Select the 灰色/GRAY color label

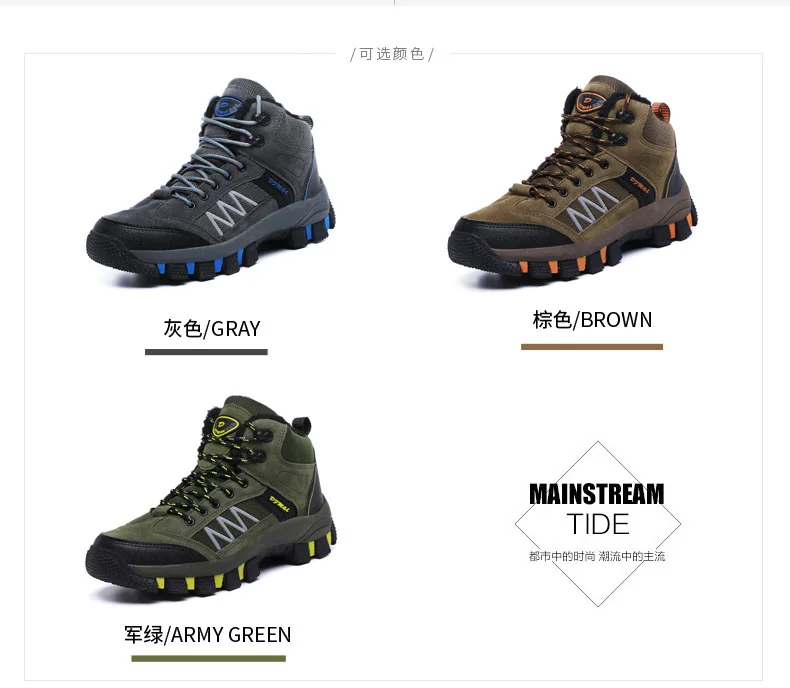click(212, 328)
